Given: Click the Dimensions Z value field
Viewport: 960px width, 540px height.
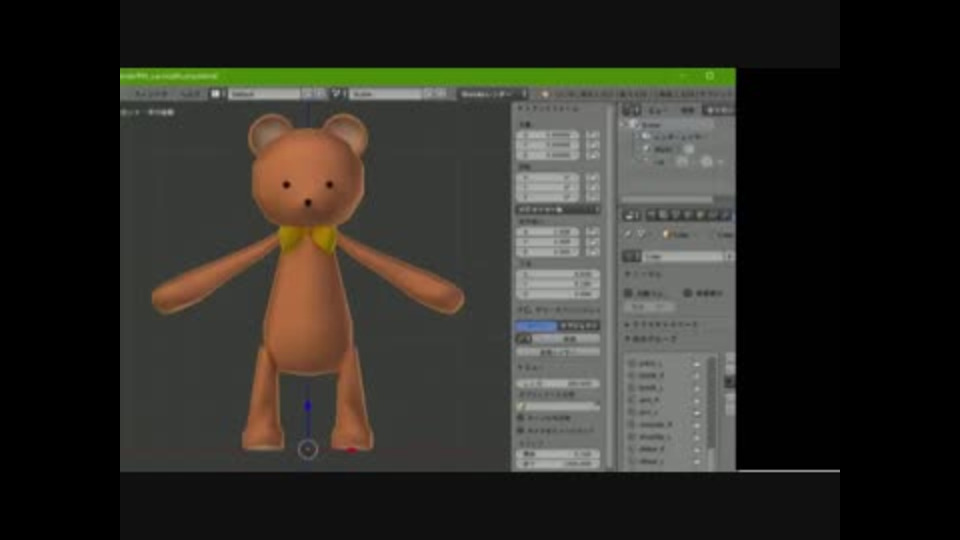Looking at the screenshot, I should coord(558,294).
